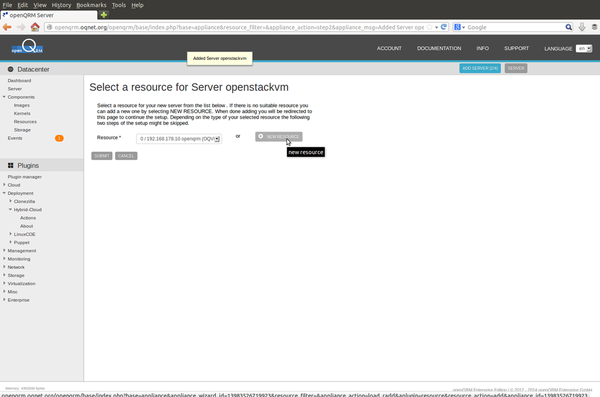
Task: Expand the LinuxCOE entry
Action: click(x=10, y=234)
